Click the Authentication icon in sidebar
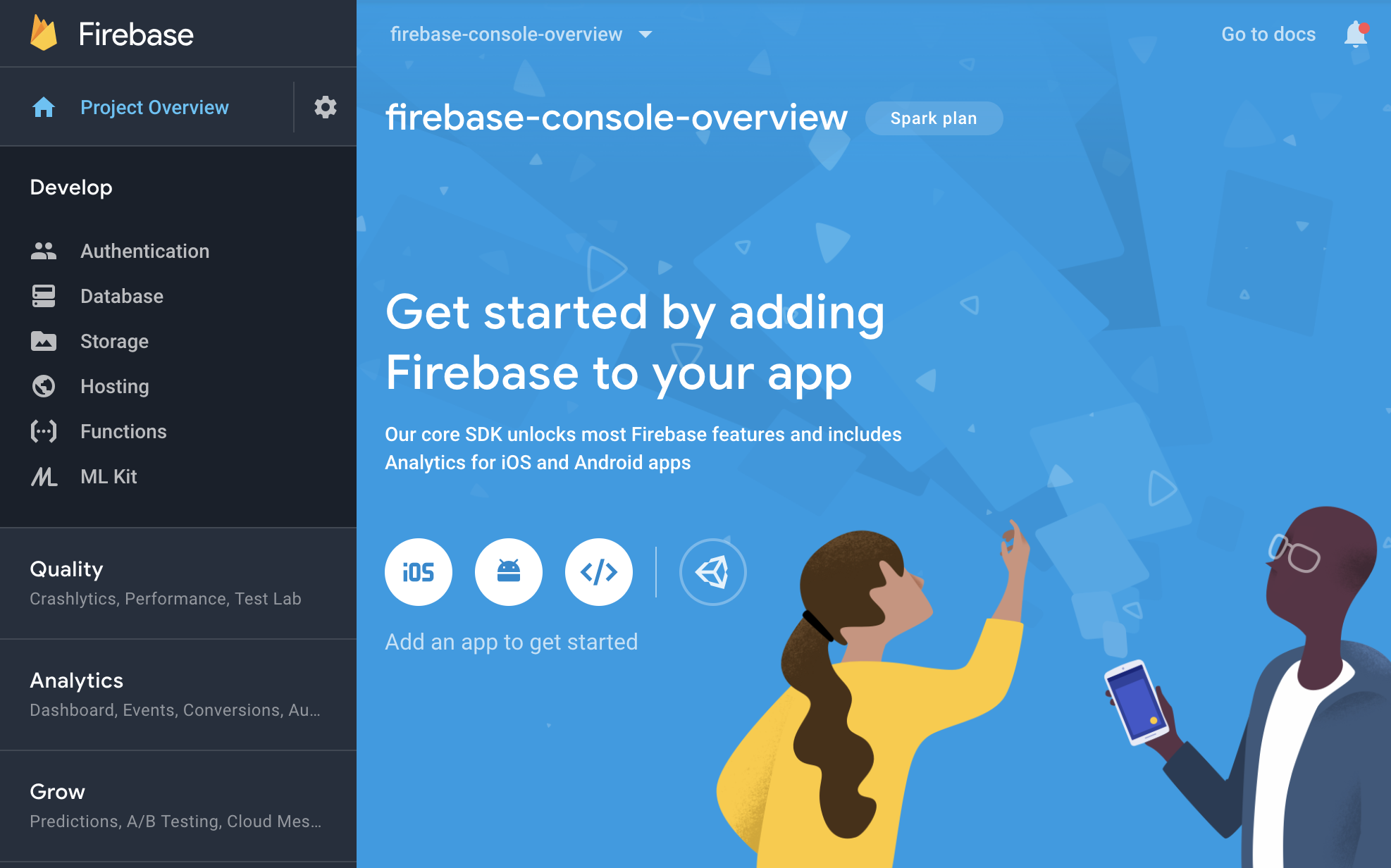The width and height of the screenshot is (1391, 868). 42,252
